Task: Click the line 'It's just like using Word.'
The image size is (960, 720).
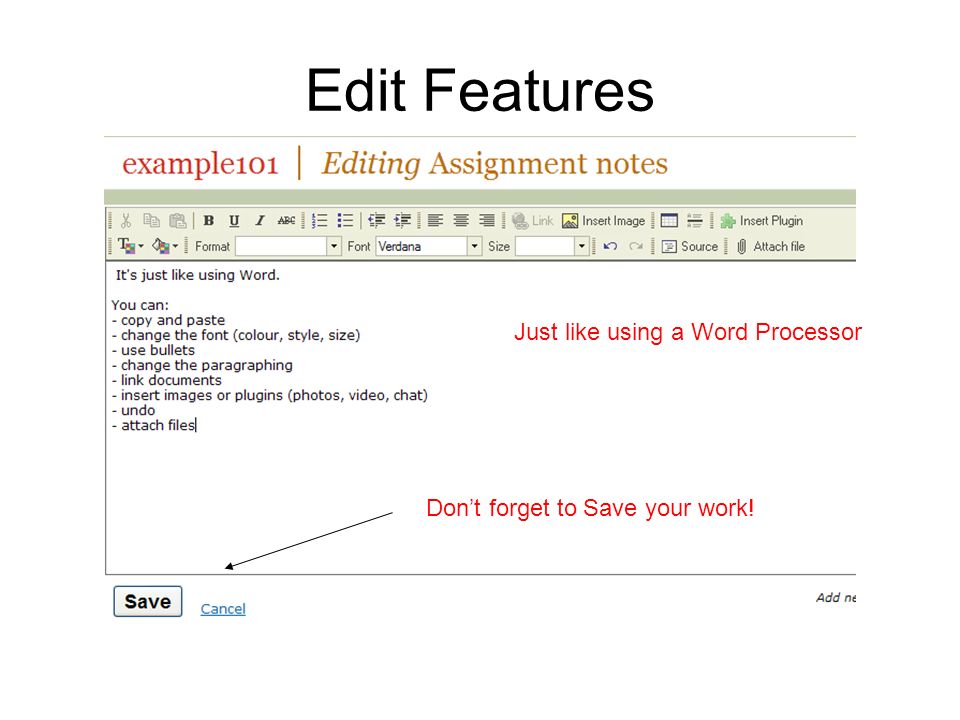Action: pyautogui.click(x=198, y=276)
